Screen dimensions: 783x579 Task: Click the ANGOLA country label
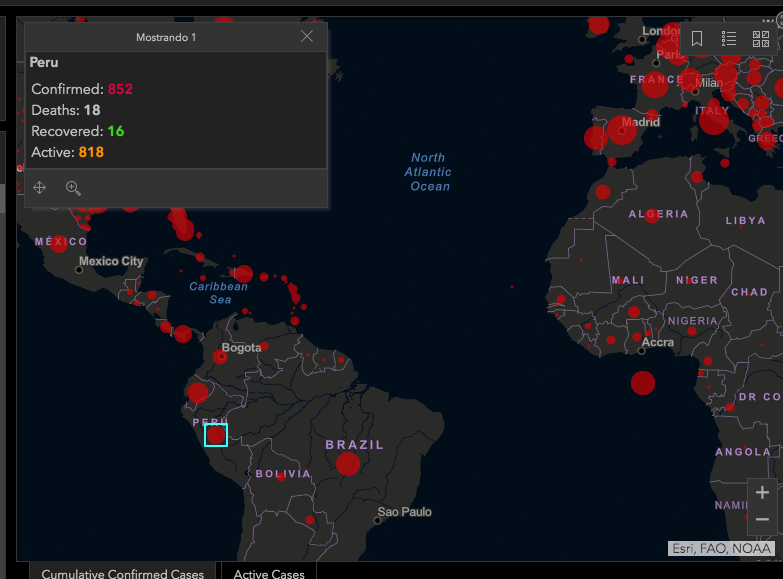[743, 452]
